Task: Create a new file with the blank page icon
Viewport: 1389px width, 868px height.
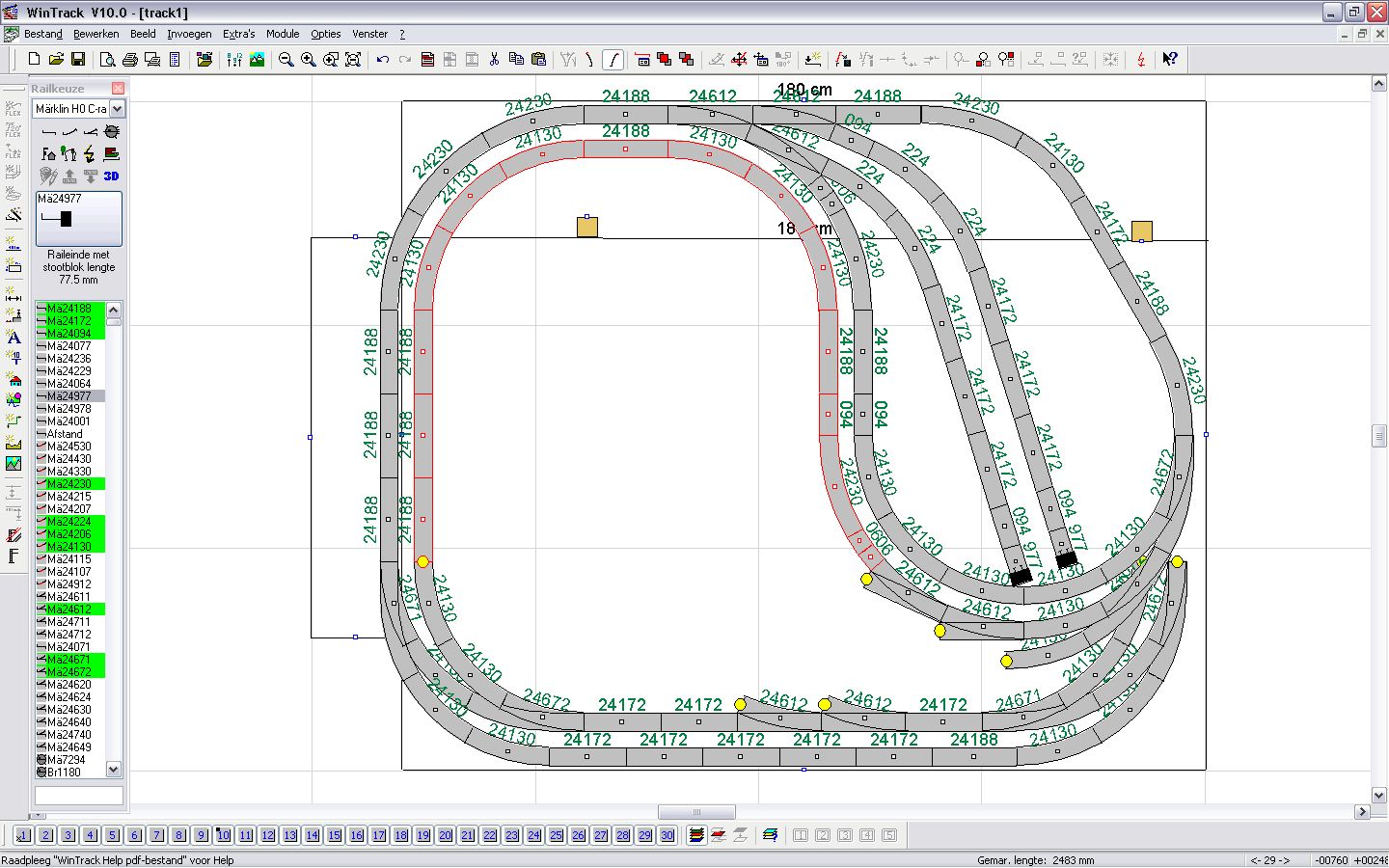Action: pos(34,60)
